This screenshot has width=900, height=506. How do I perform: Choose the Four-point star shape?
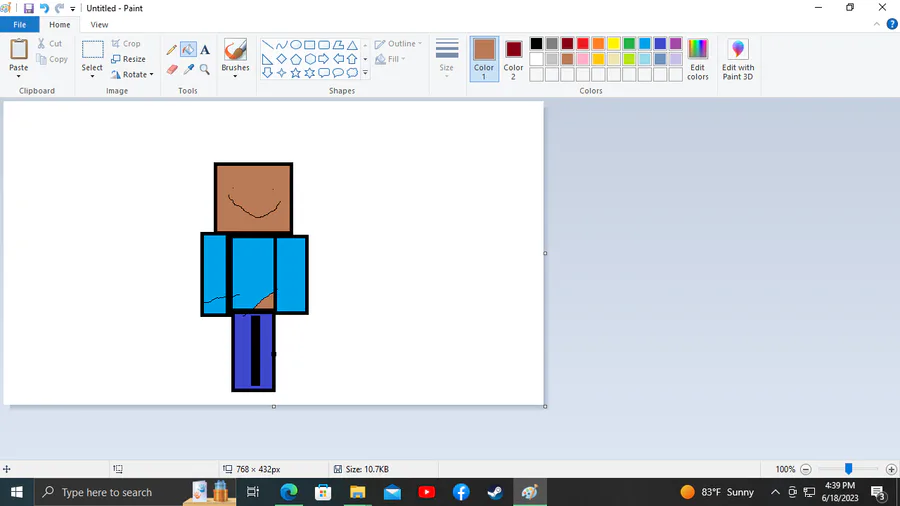pos(281,73)
